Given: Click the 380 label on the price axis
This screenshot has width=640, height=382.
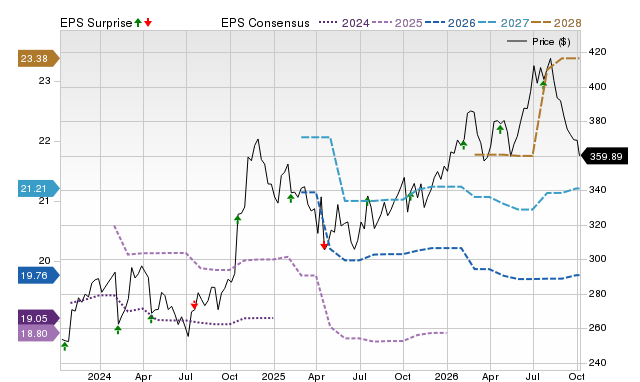Looking at the screenshot, I should (597, 121).
